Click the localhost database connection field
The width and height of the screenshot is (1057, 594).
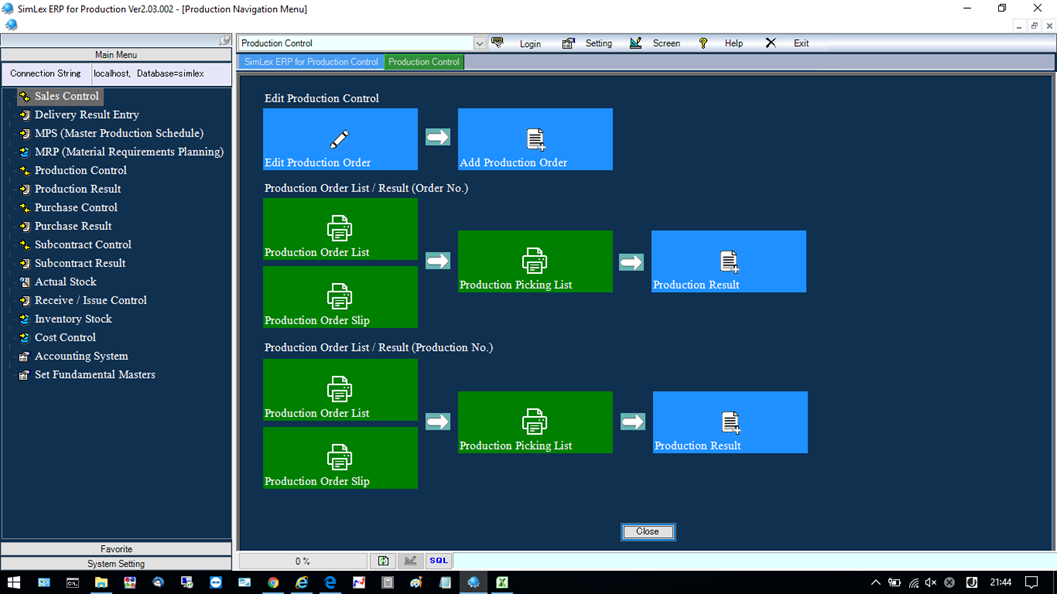point(160,73)
